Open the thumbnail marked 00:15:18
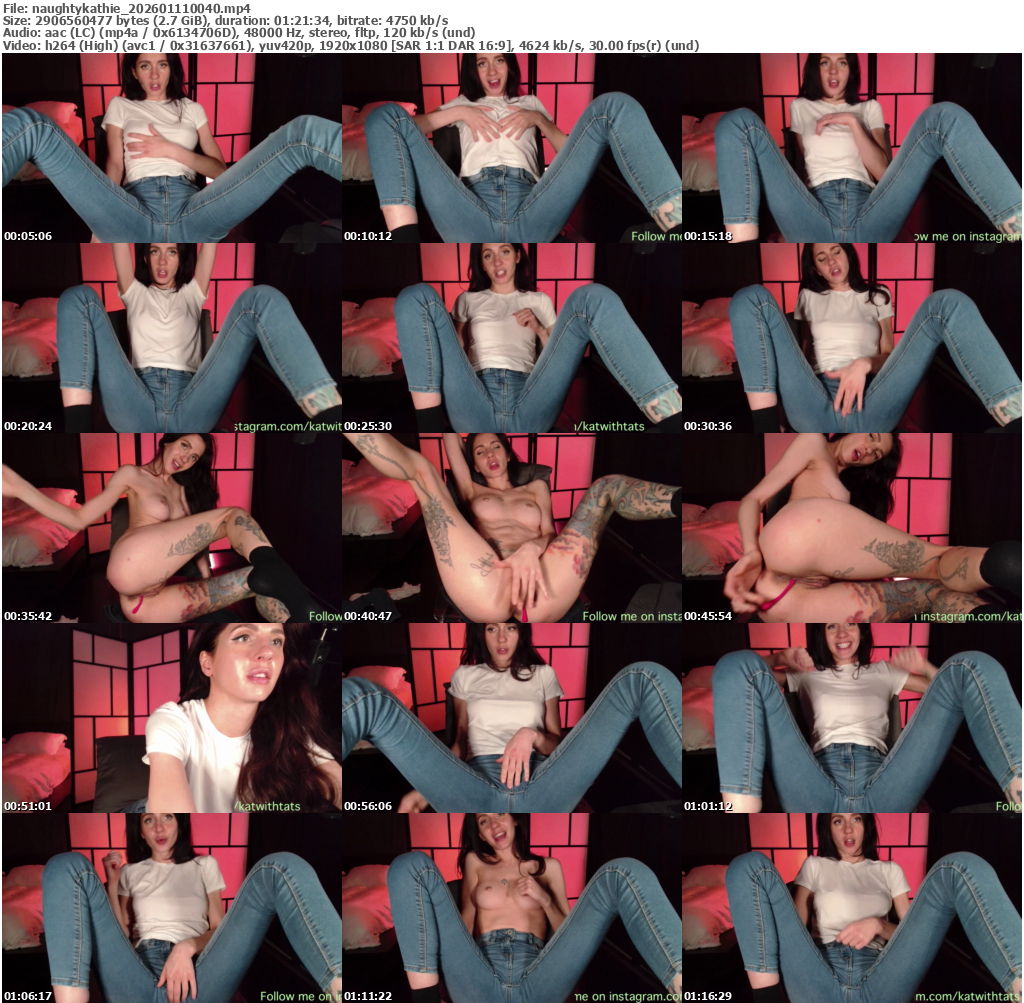Image resolution: width=1024 pixels, height=1003 pixels. pyautogui.click(x=851, y=148)
